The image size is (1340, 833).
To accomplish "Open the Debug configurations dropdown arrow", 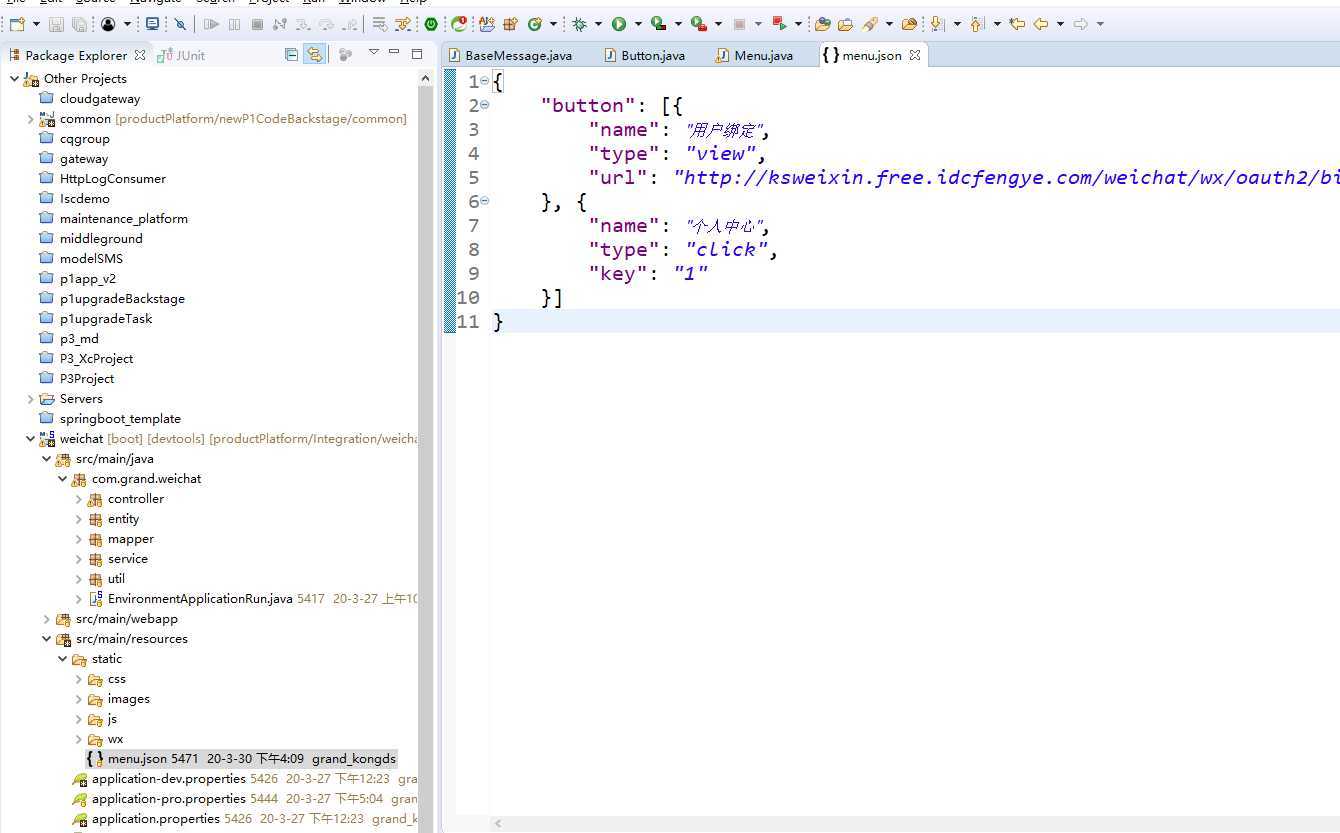I will click(598, 24).
